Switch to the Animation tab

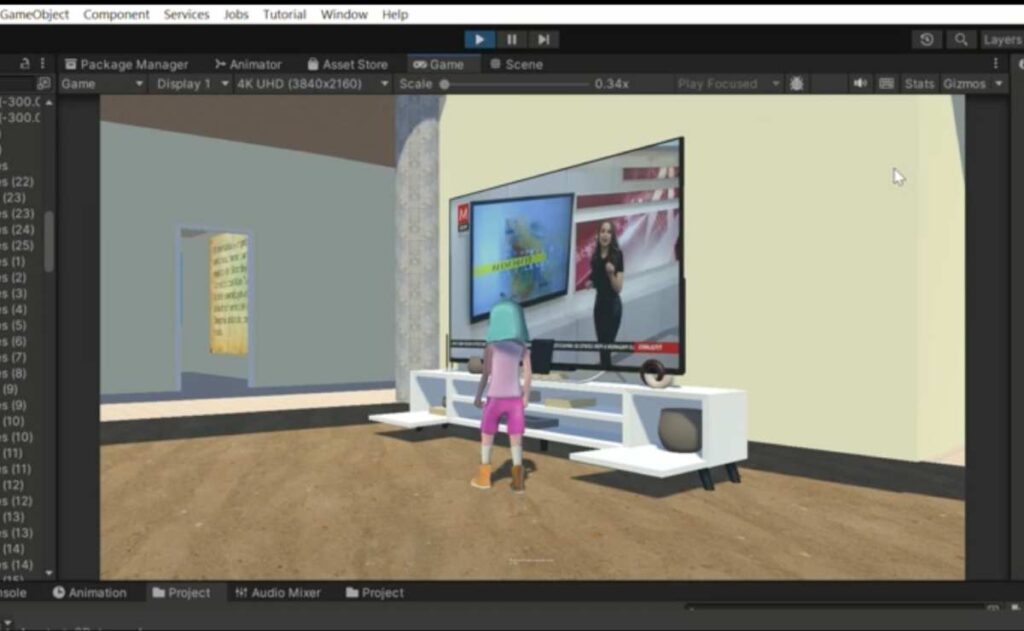89,592
